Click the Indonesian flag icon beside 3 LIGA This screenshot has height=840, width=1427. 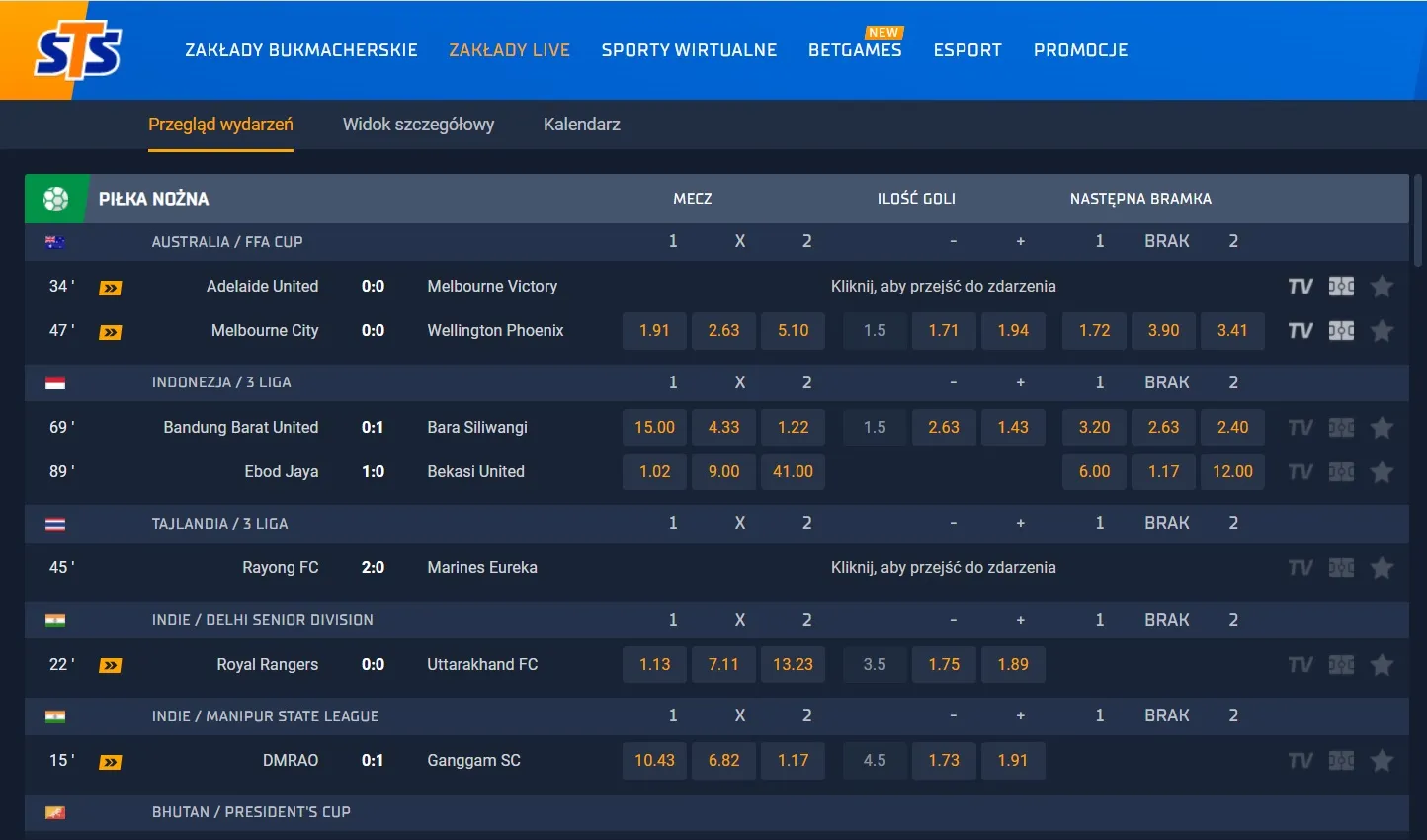click(56, 382)
